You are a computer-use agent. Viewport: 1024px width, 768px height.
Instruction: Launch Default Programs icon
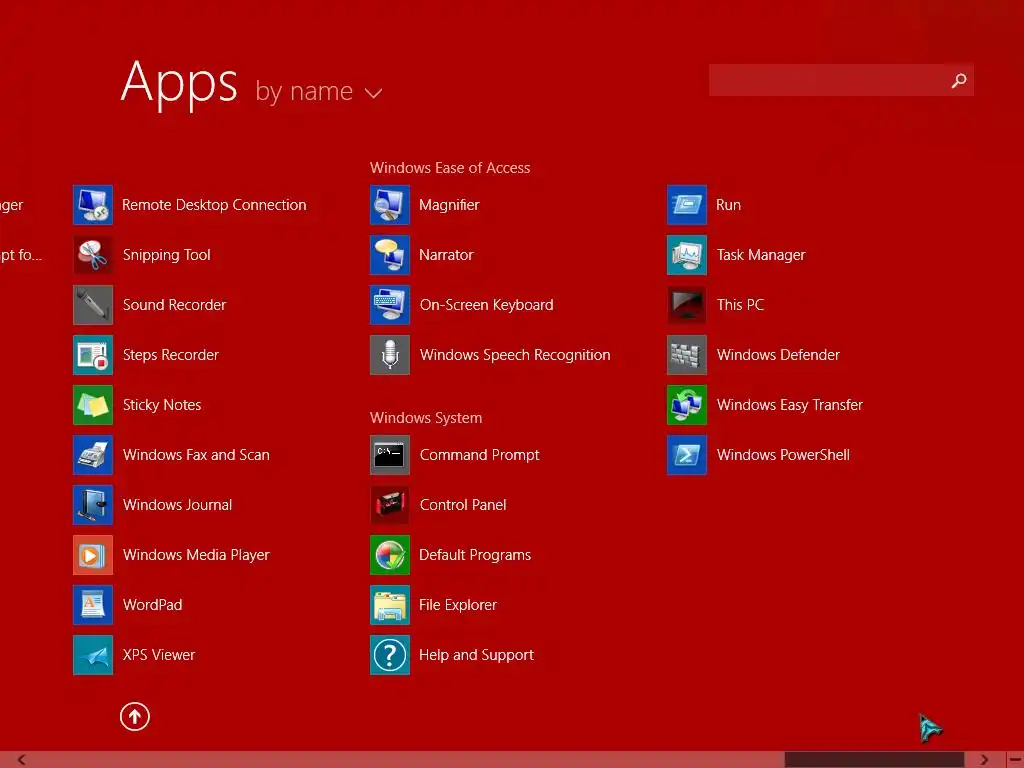[390, 555]
